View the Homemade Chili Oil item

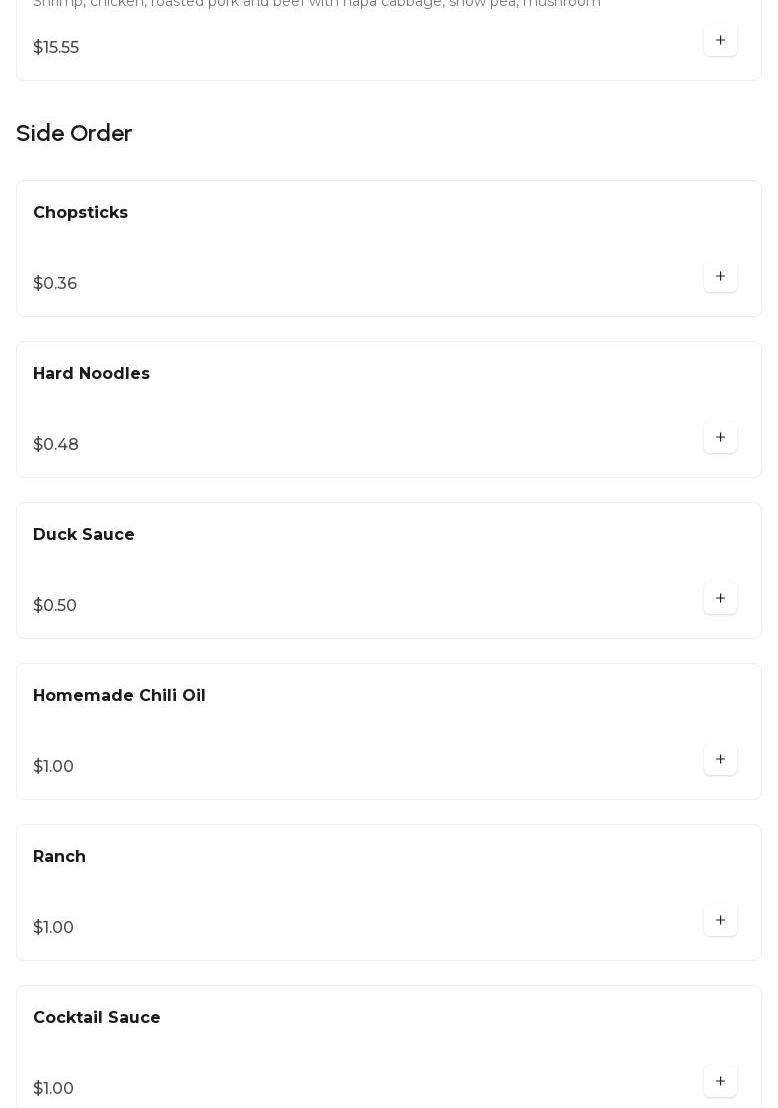click(x=119, y=696)
